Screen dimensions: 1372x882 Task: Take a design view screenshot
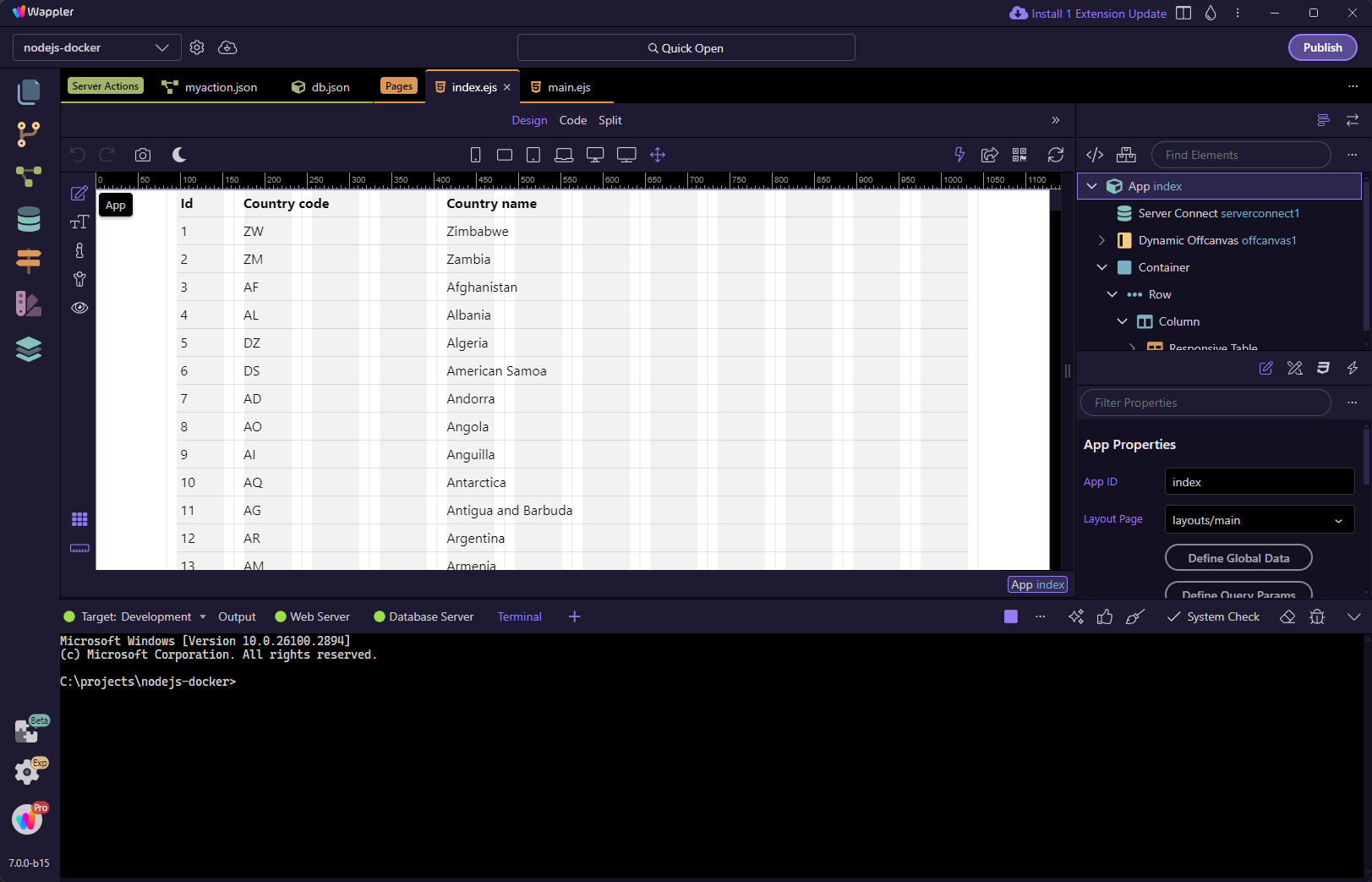pyautogui.click(x=143, y=155)
